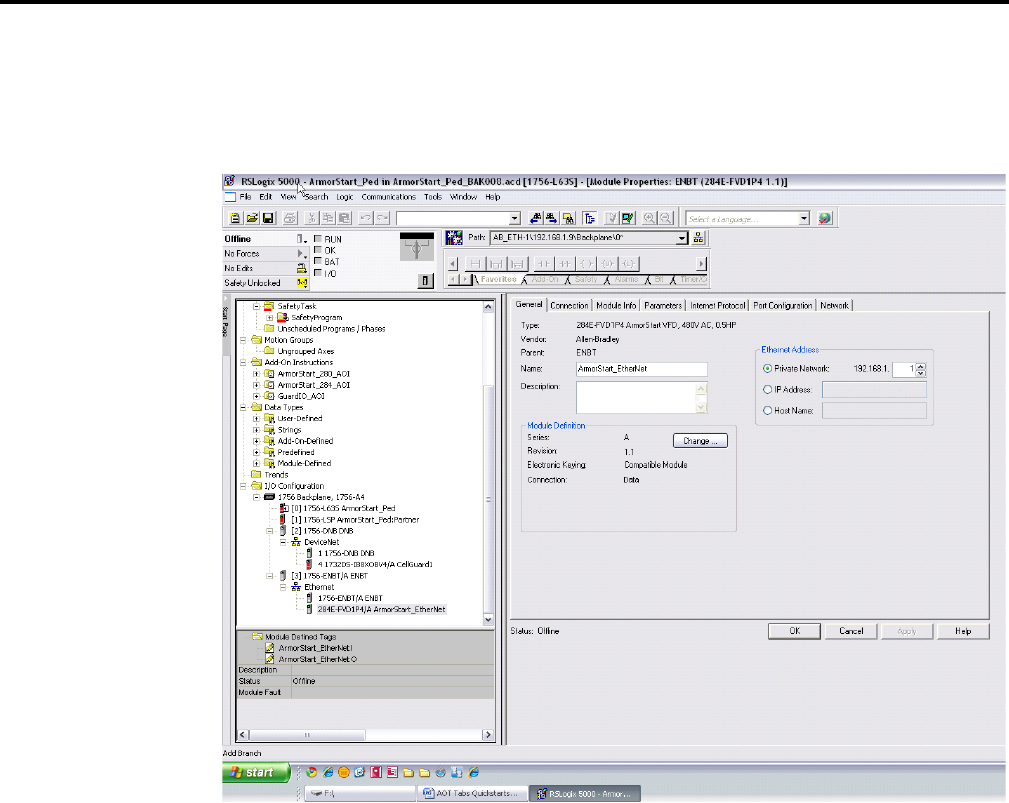The width and height of the screenshot is (1009, 803).
Task: Switch to the Connection tab
Action: tap(569, 306)
